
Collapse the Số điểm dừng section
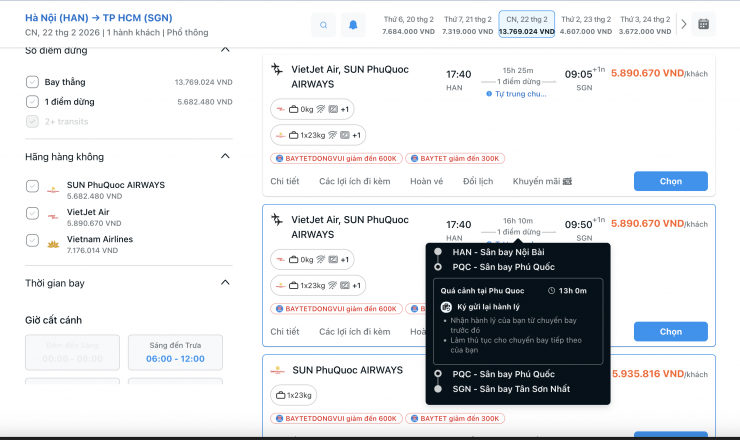coord(223,50)
